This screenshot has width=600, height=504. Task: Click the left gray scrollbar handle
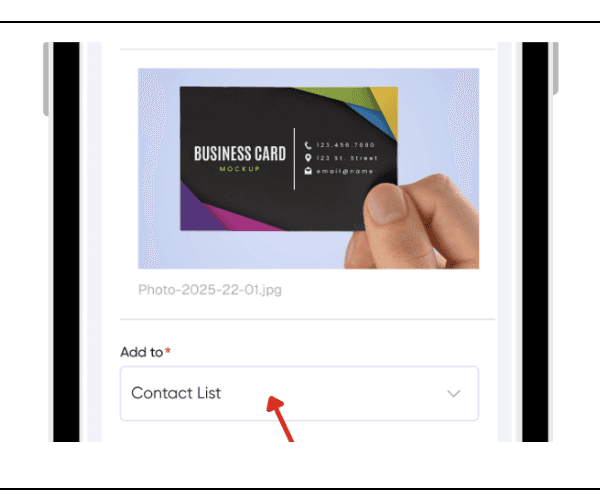click(x=46, y=79)
